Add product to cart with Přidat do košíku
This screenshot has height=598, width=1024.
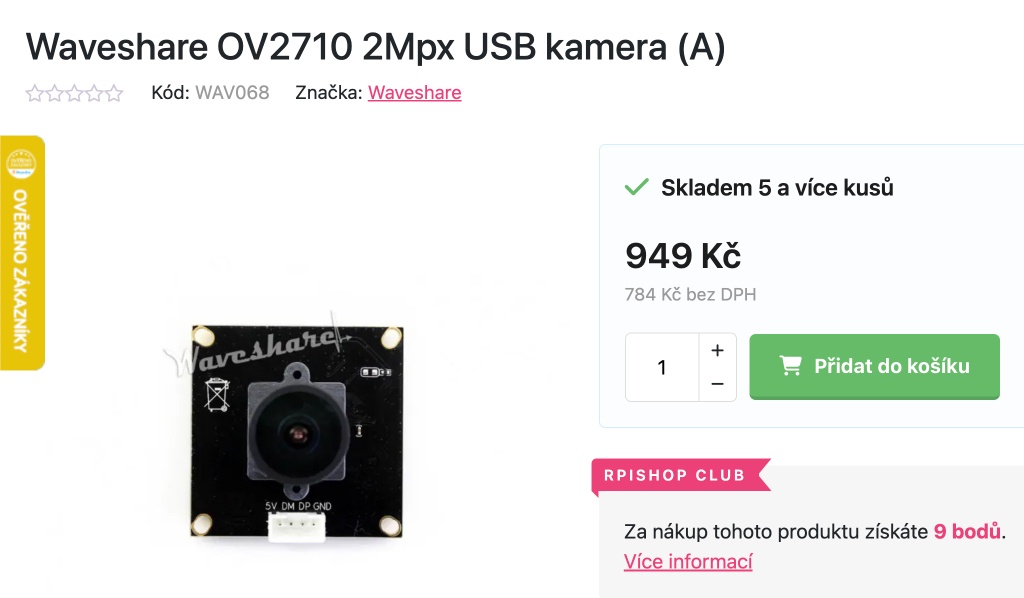click(874, 366)
